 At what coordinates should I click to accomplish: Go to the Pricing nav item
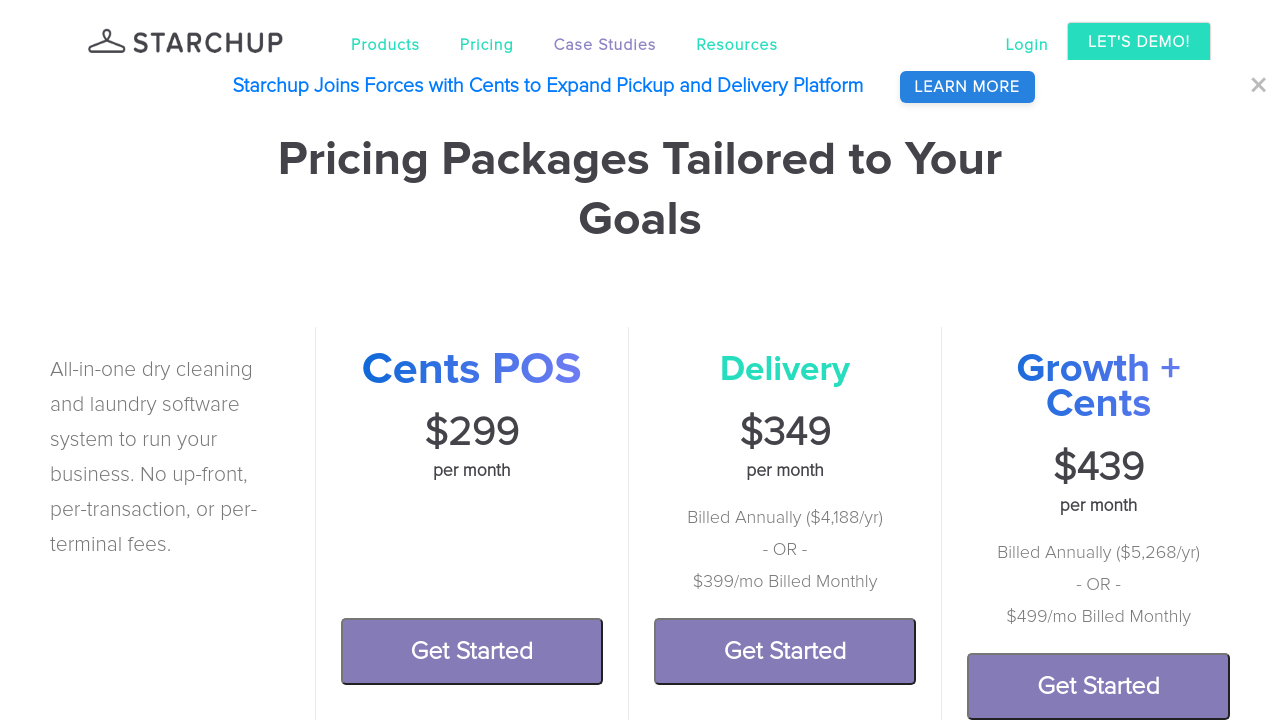pyautogui.click(x=486, y=45)
